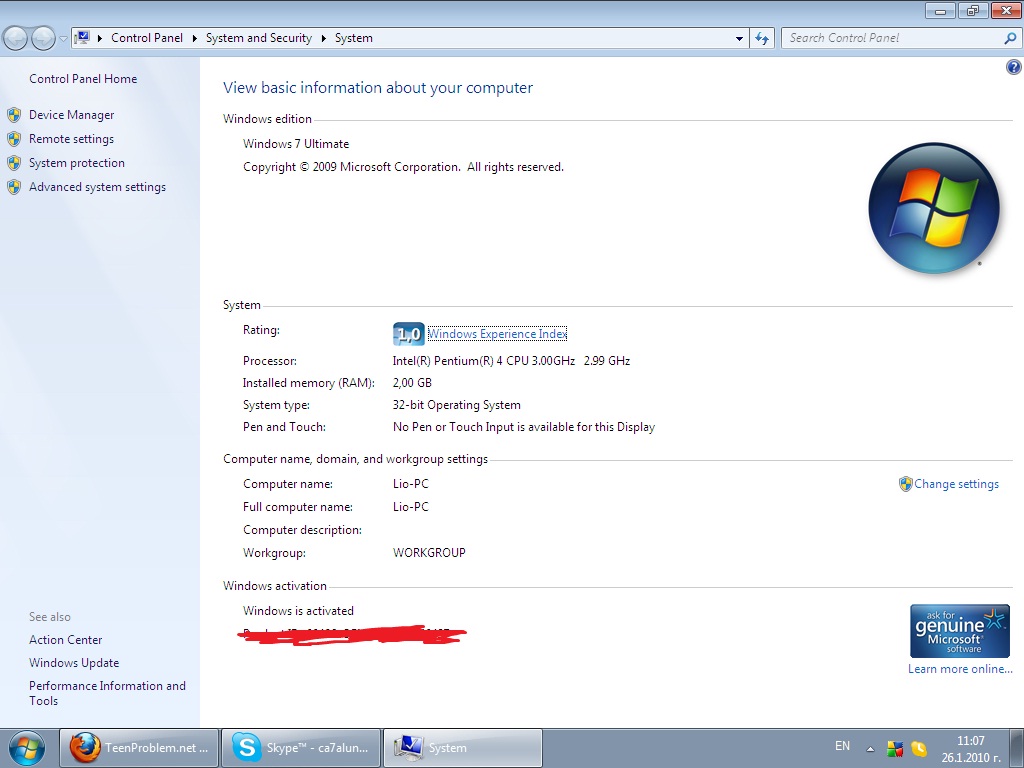Open the address bar history dropdown arrow
Viewport: 1024px width, 768px height.
click(739, 39)
